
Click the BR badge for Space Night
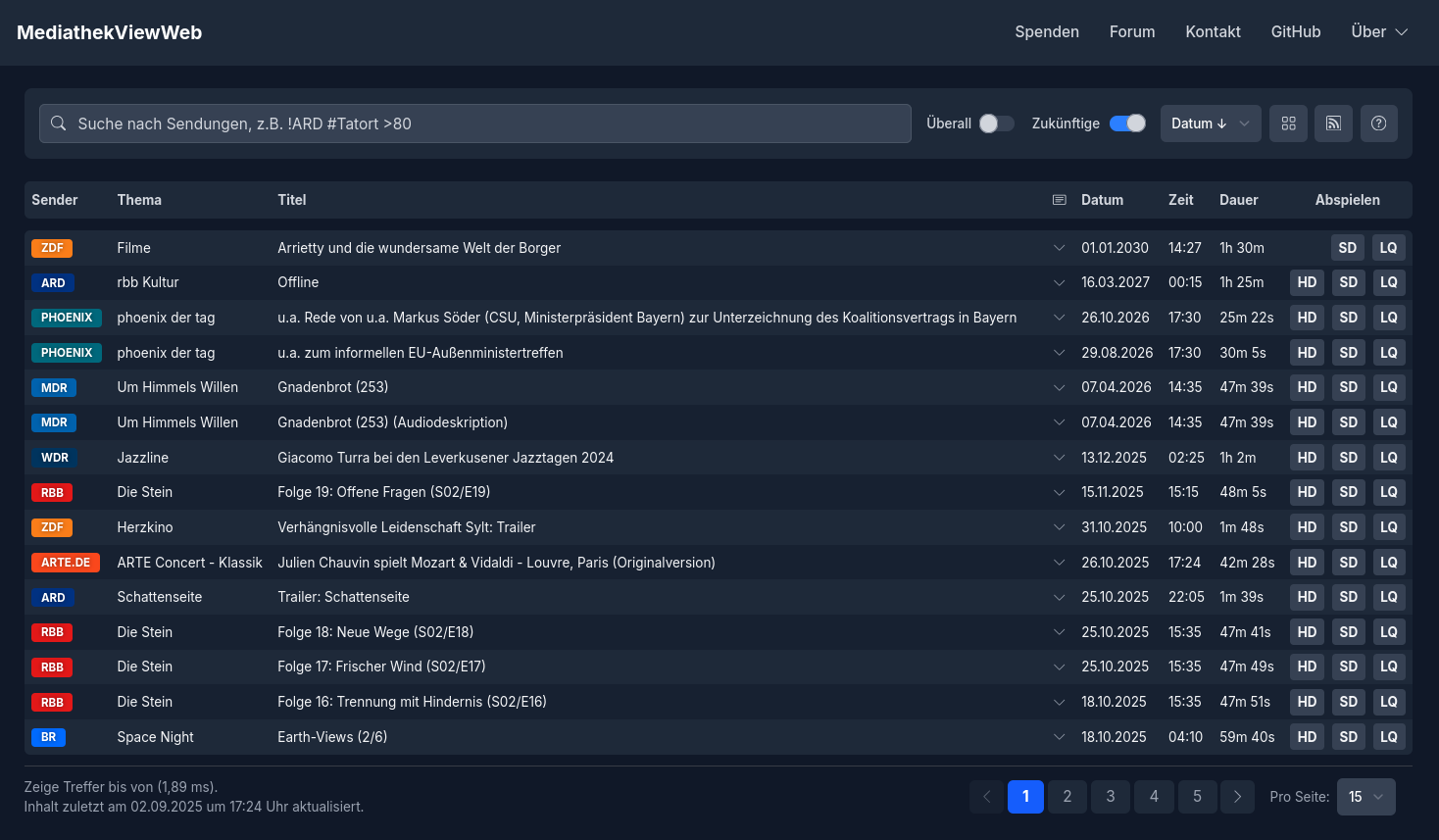coord(48,737)
